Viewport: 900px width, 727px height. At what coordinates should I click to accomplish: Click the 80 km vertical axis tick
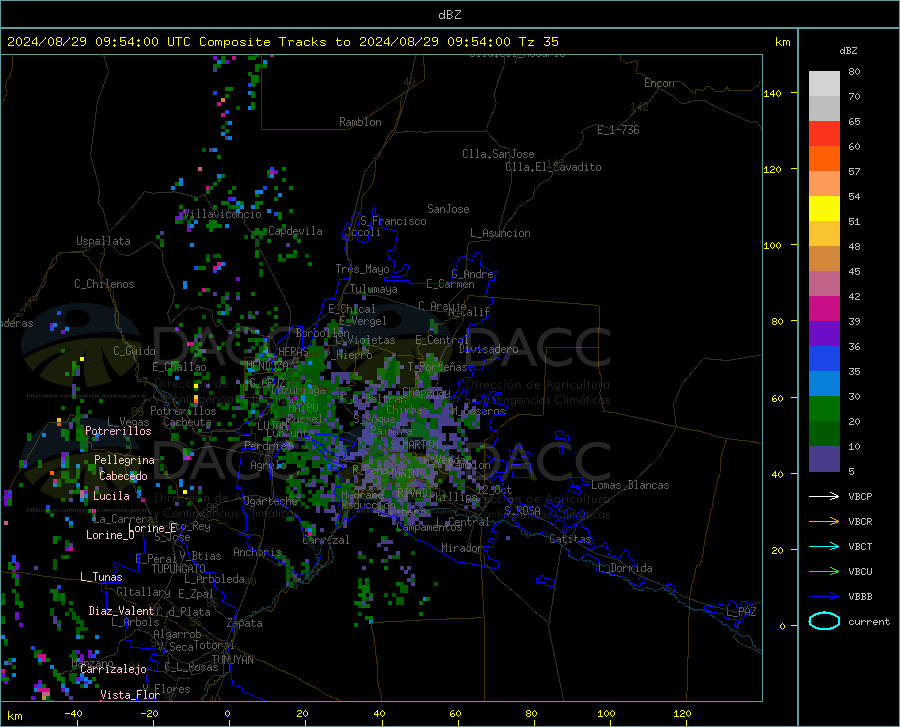(777, 321)
